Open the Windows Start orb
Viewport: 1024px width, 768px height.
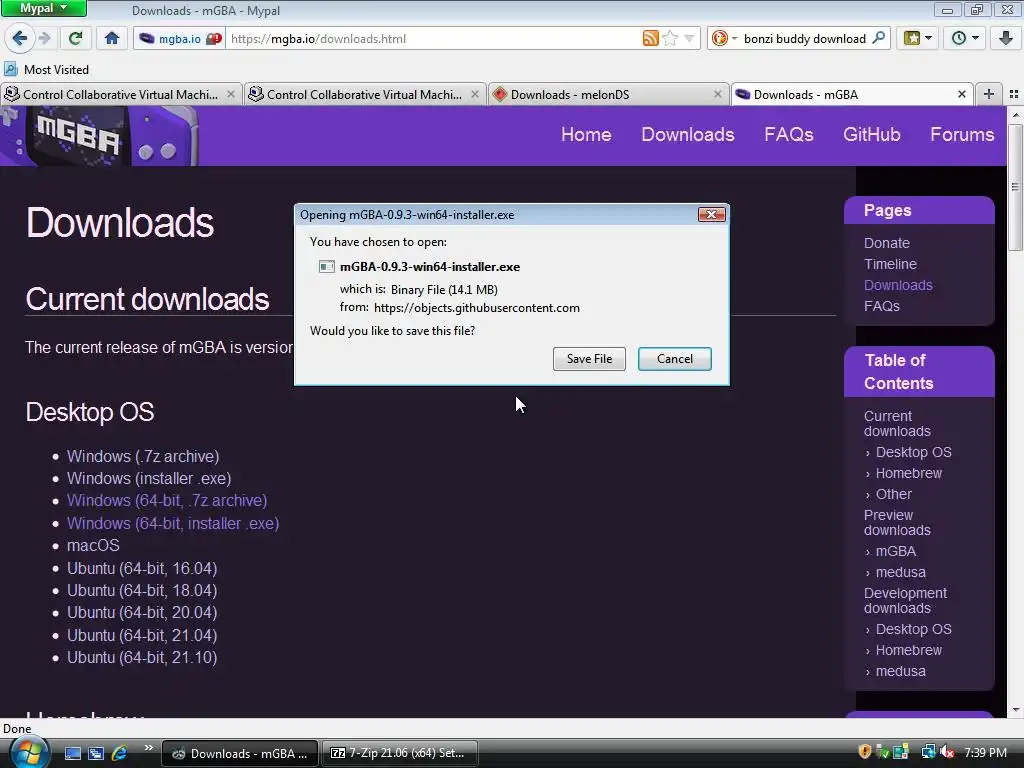(28, 753)
